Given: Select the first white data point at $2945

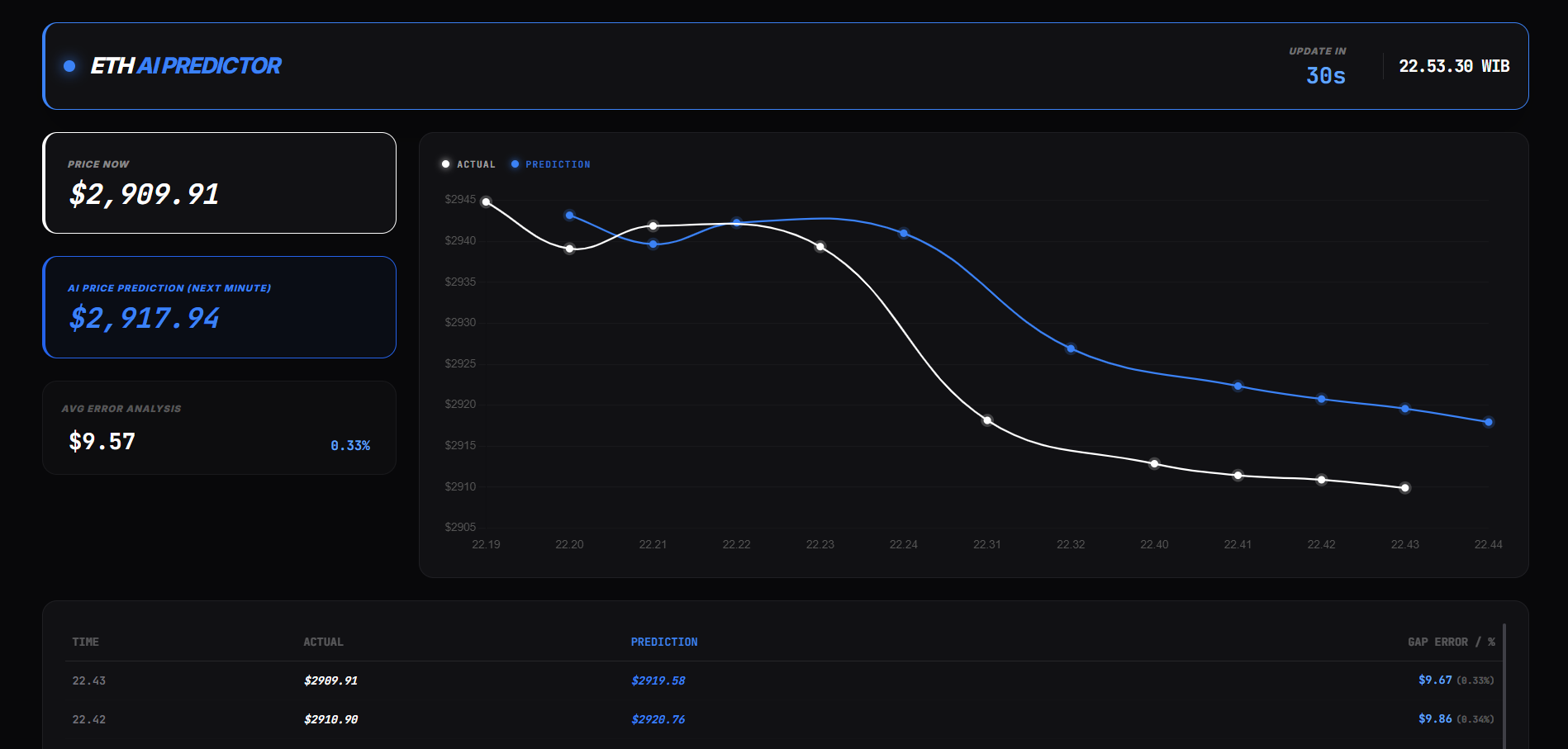Looking at the screenshot, I should pyautogui.click(x=487, y=199).
